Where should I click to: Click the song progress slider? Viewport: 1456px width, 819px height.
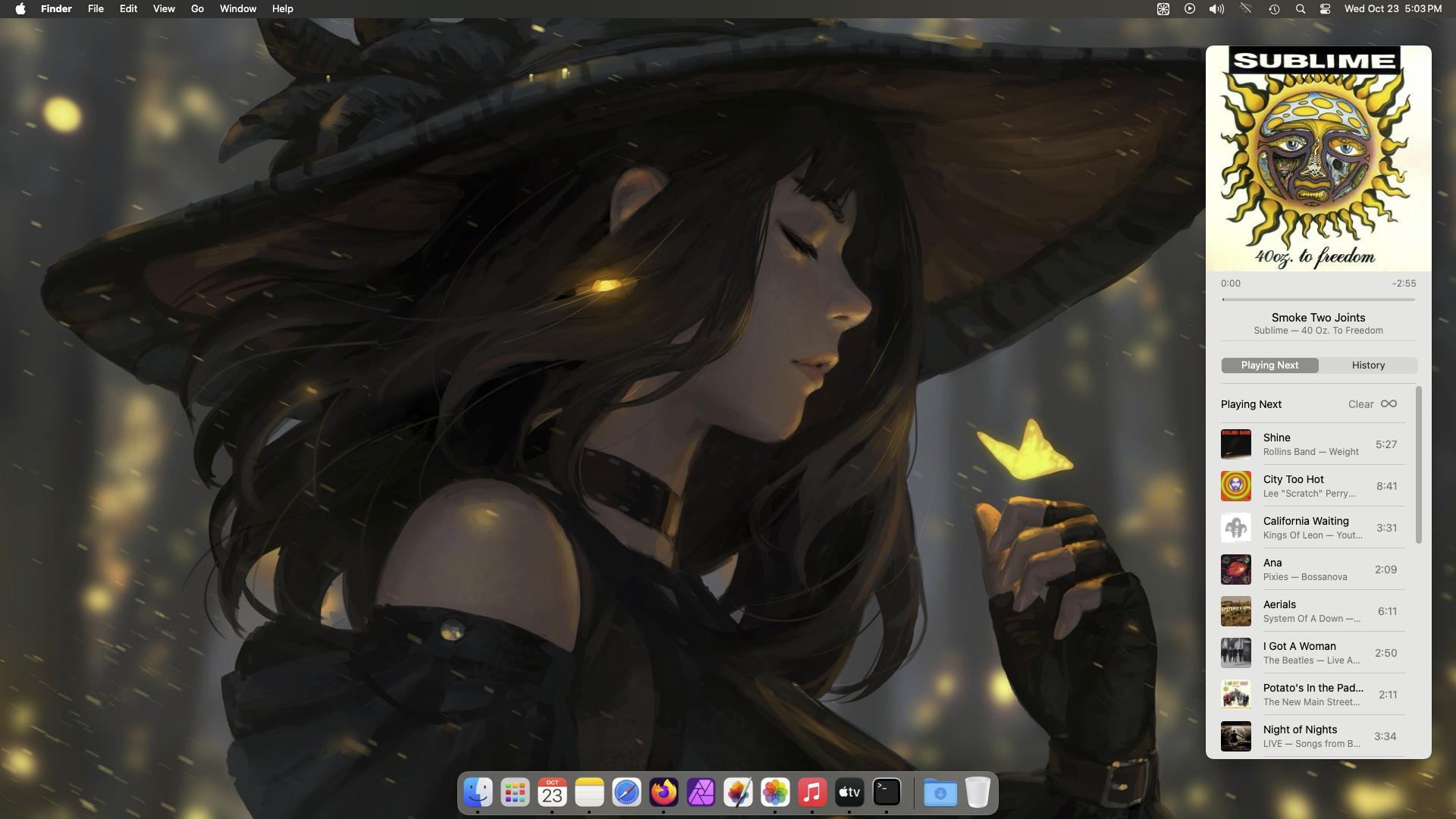[x=1318, y=300]
